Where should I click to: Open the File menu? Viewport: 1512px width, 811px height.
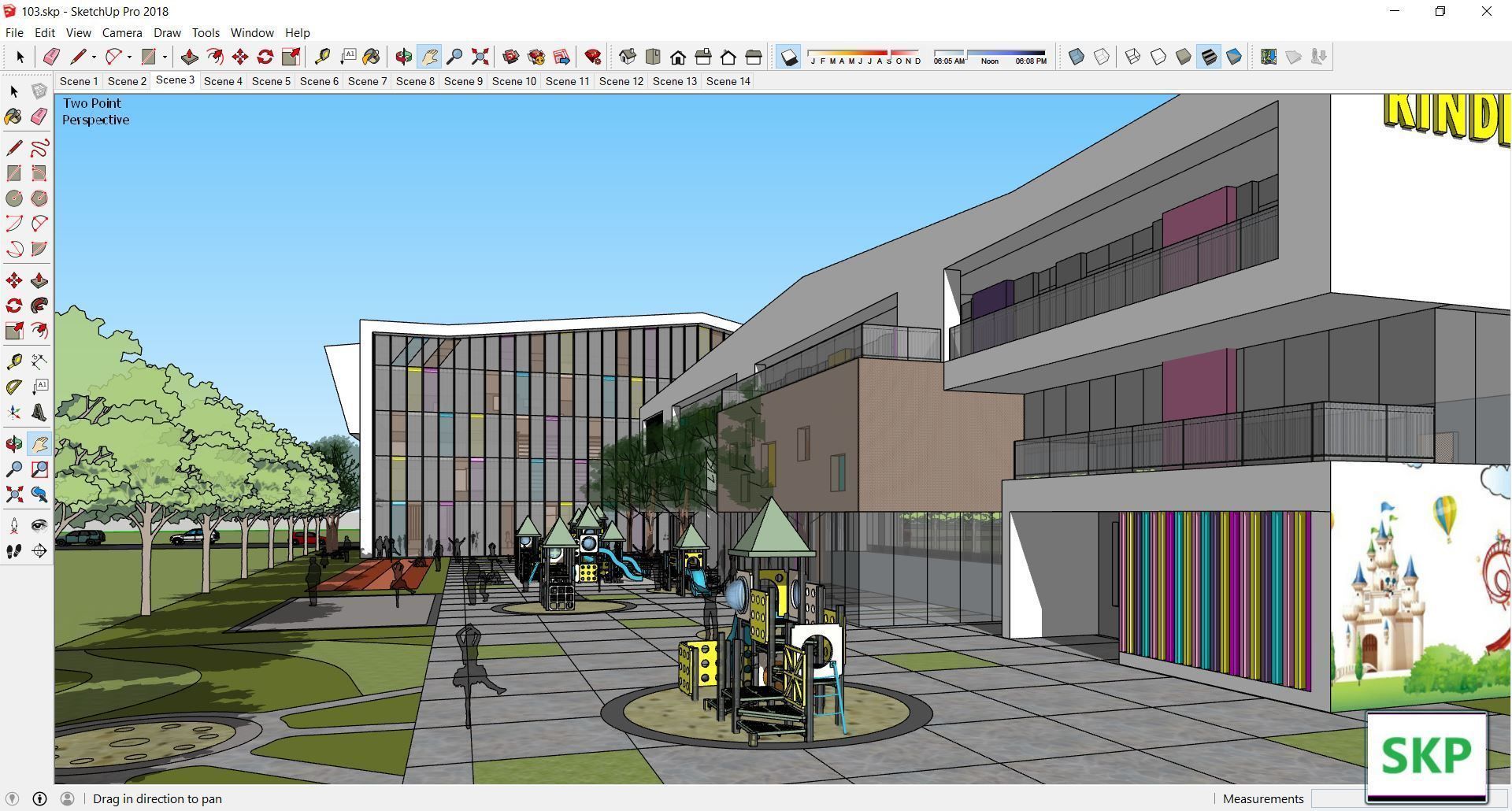tap(14, 32)
